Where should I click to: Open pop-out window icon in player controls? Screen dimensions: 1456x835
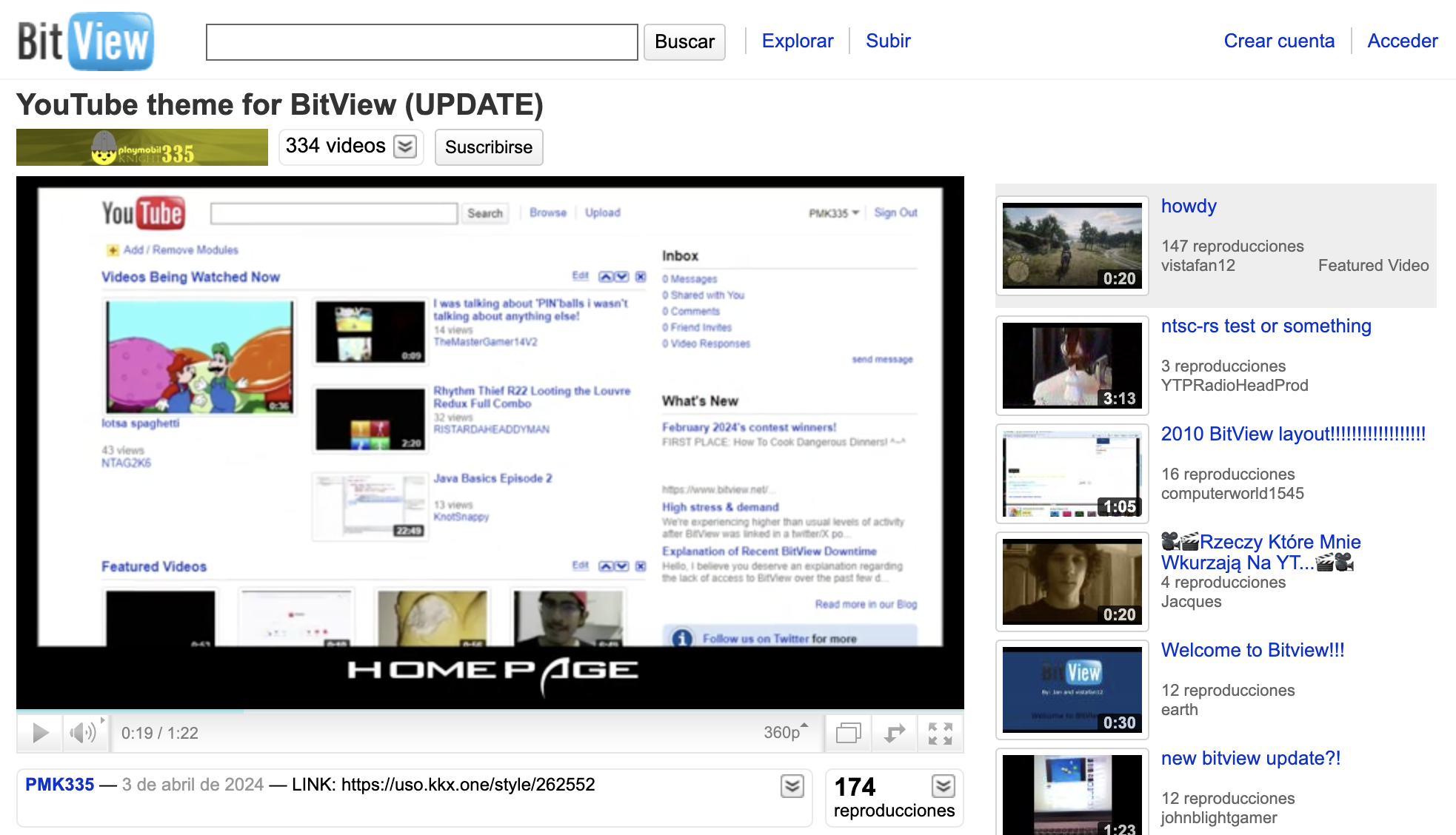point(848,733)
